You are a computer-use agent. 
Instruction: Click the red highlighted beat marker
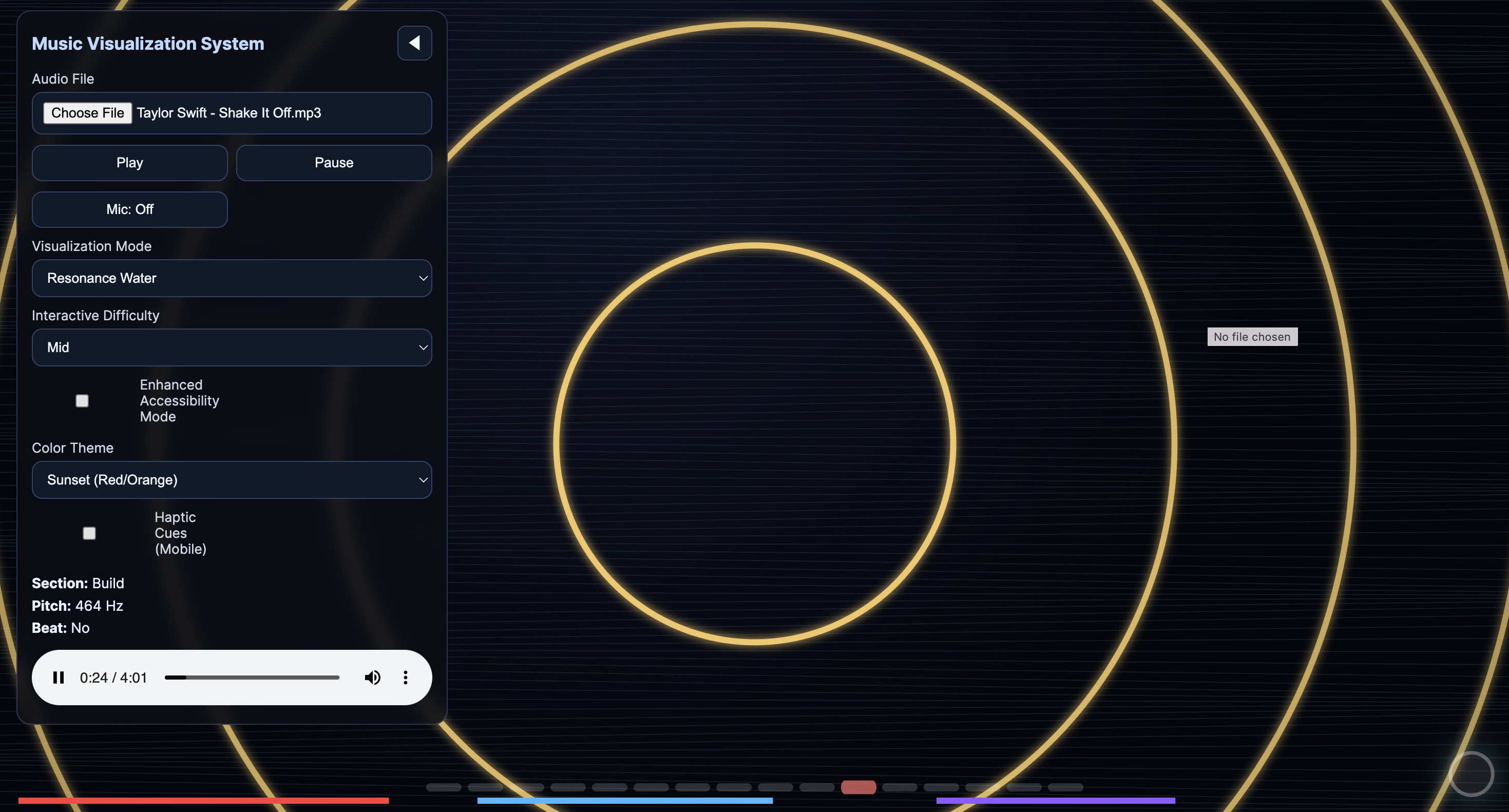point(858,787)
